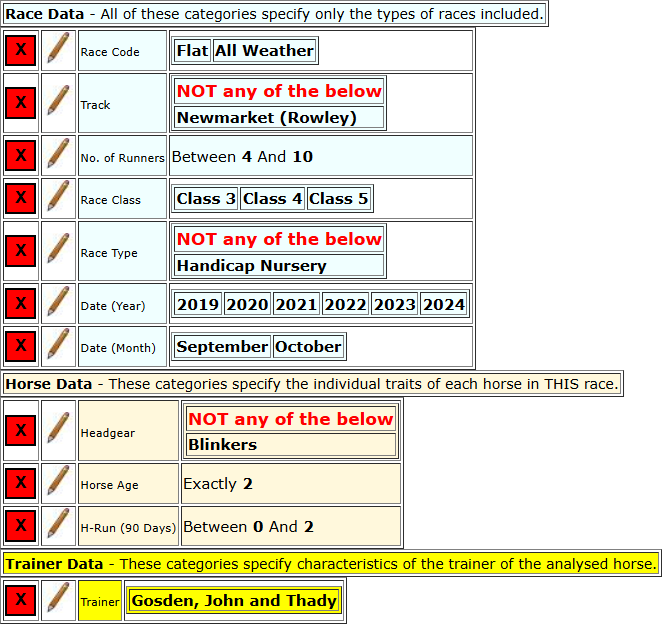Image resolution: width=662 pixels, height=624 pixels.
Task: Select the 2020 year value
Action: click(247, 304)
